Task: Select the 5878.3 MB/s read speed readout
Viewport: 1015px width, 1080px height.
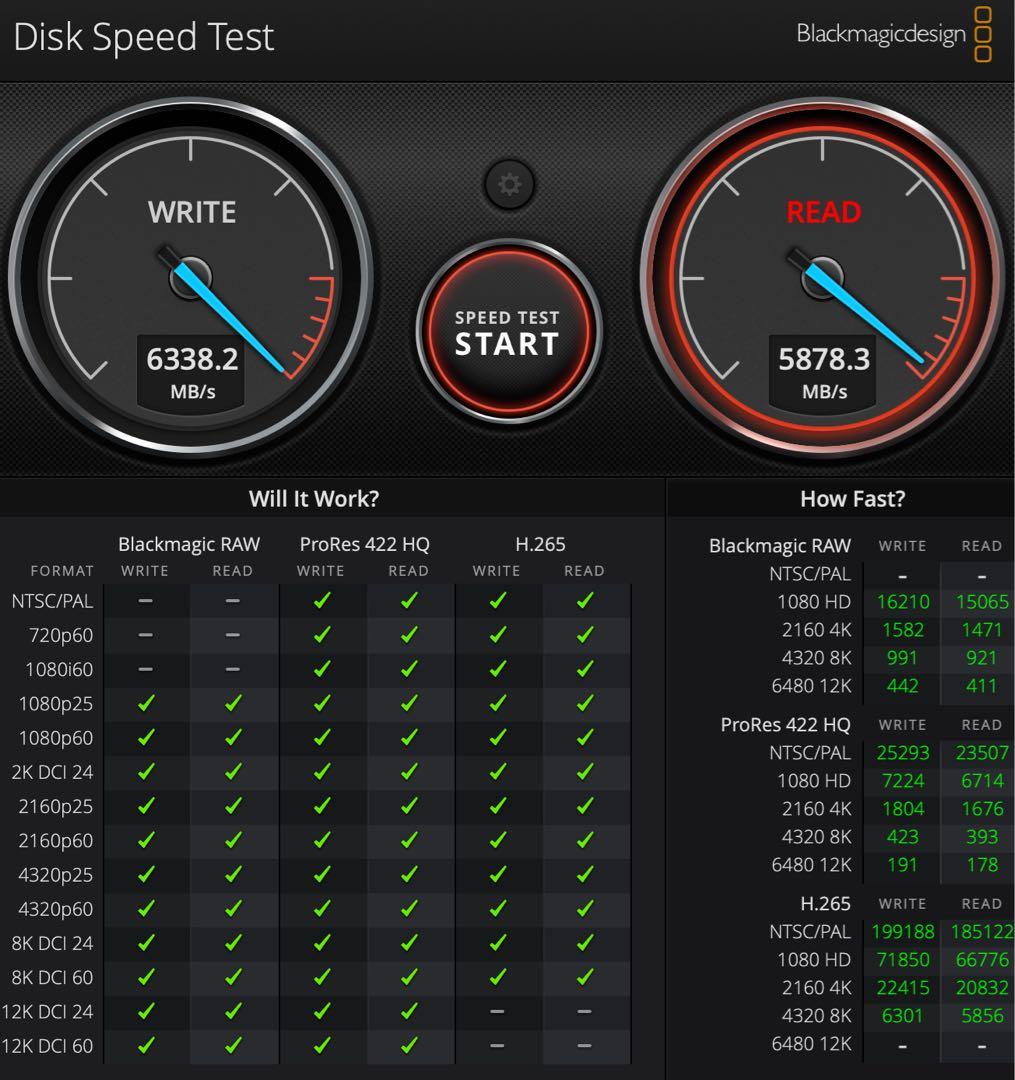Action: (824, 359)
